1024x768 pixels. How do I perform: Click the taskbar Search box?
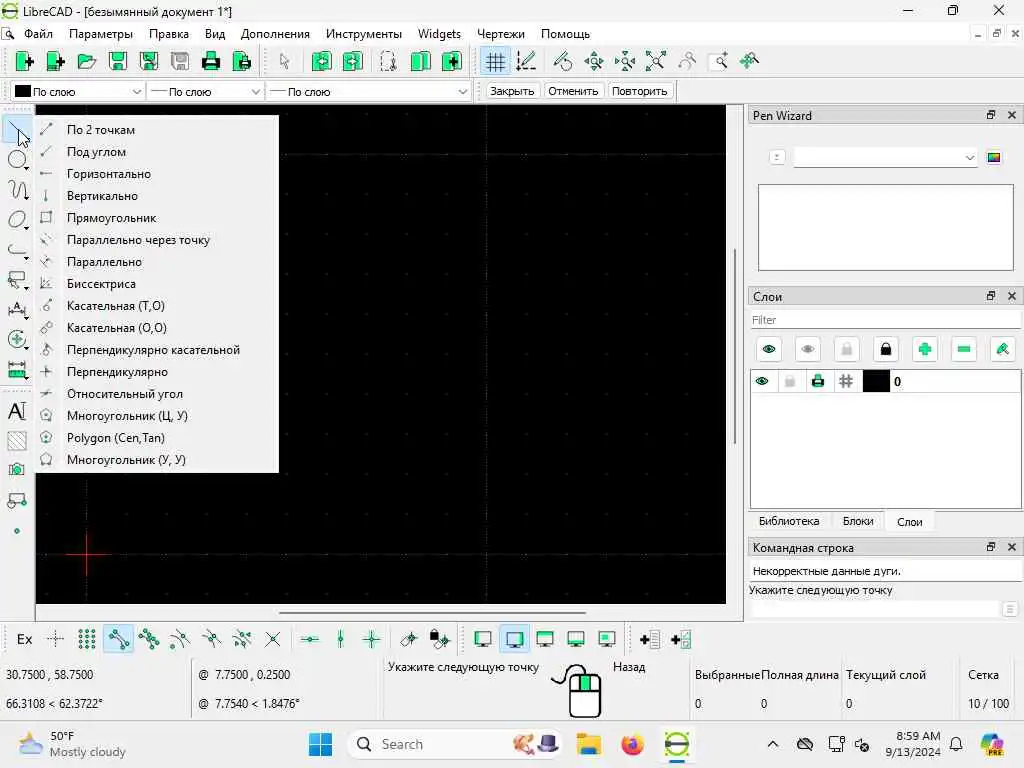[455, 744]
